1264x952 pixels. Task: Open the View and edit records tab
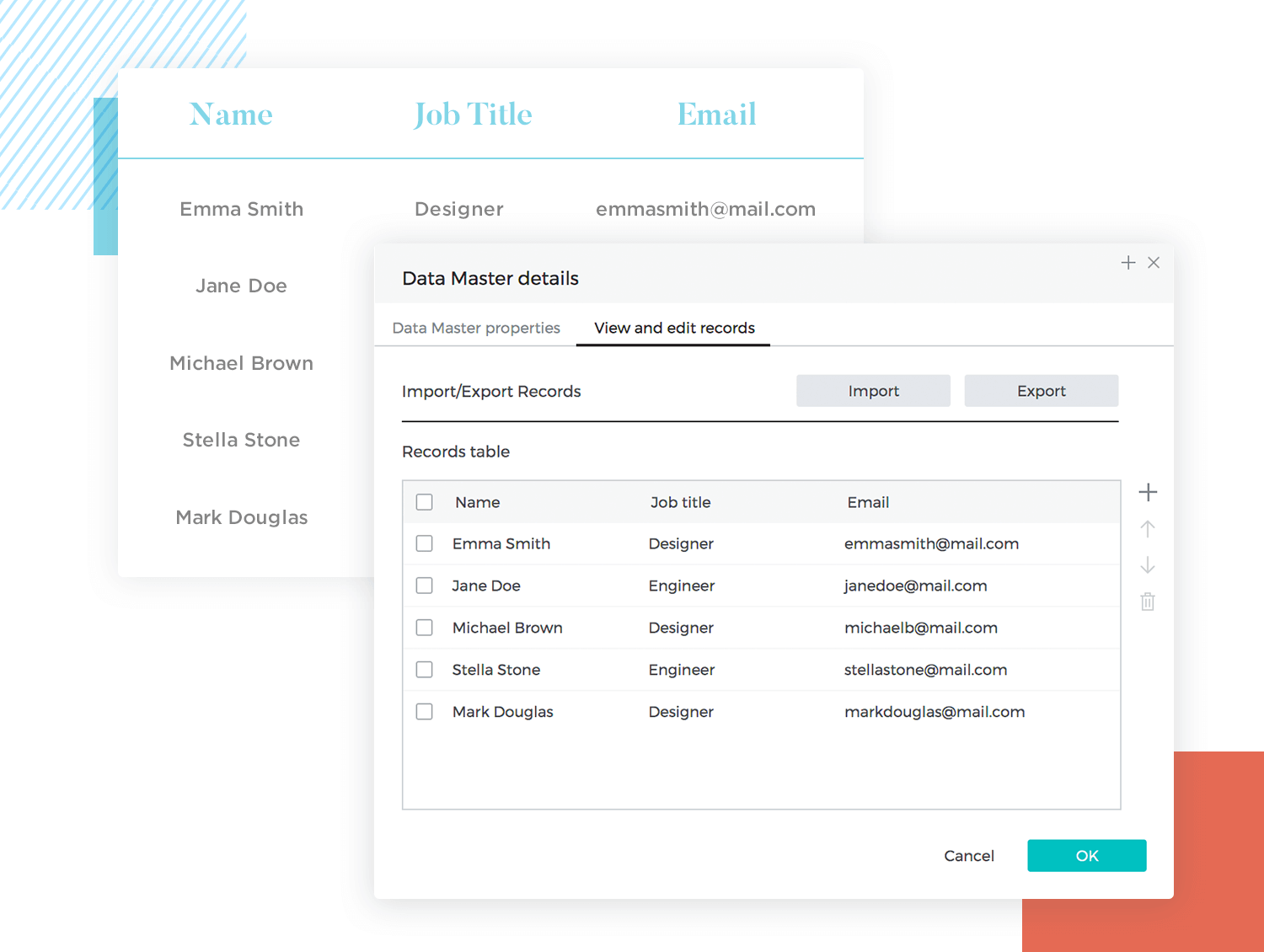(x=674, y=328)
